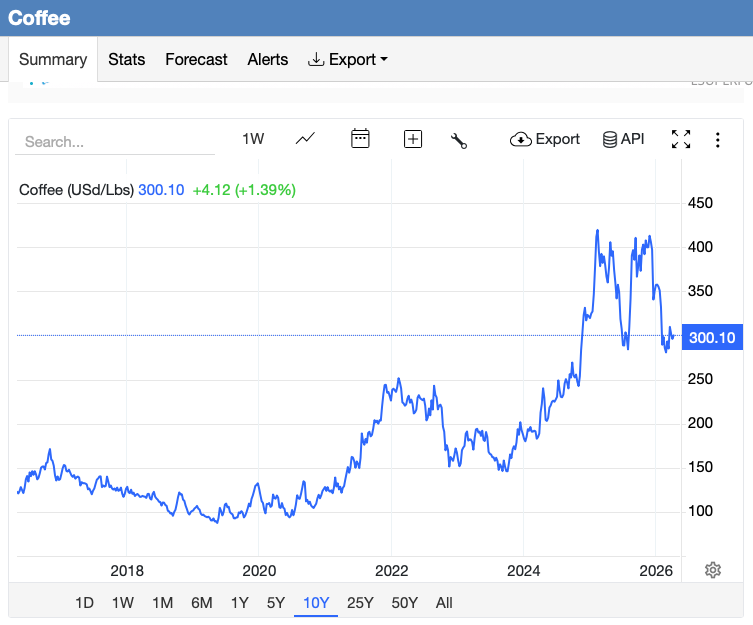Image resolution: width=753 pixels, height=625 pixels.
Task: Click the 350 y-axis label
Action: 700,291
